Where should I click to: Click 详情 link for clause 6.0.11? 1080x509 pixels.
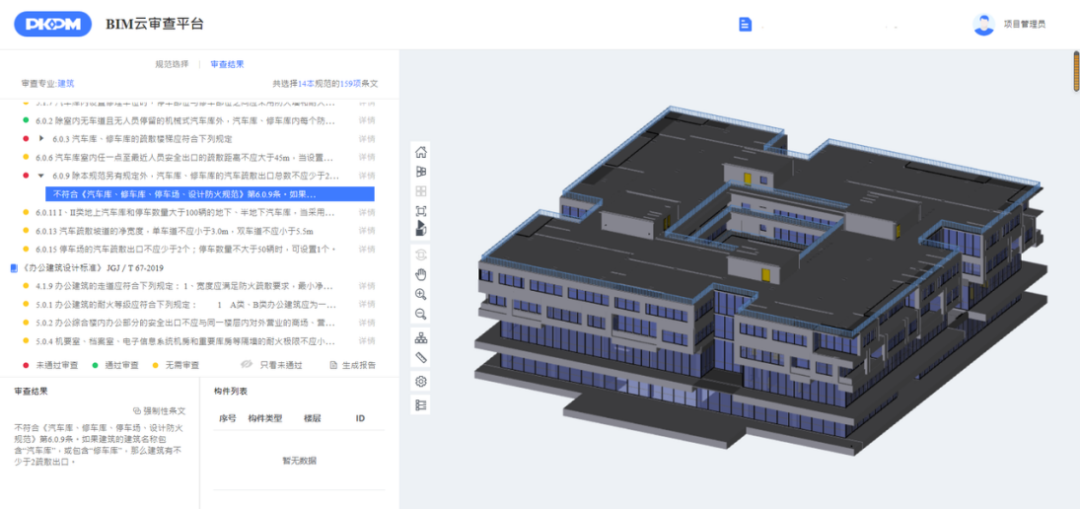click(366, 212)
